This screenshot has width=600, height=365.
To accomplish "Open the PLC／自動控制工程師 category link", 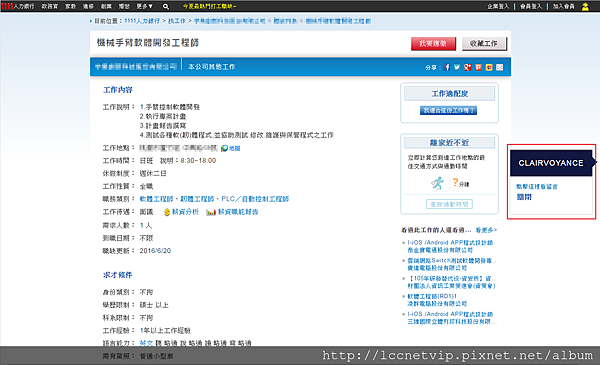I will point(255,199).
